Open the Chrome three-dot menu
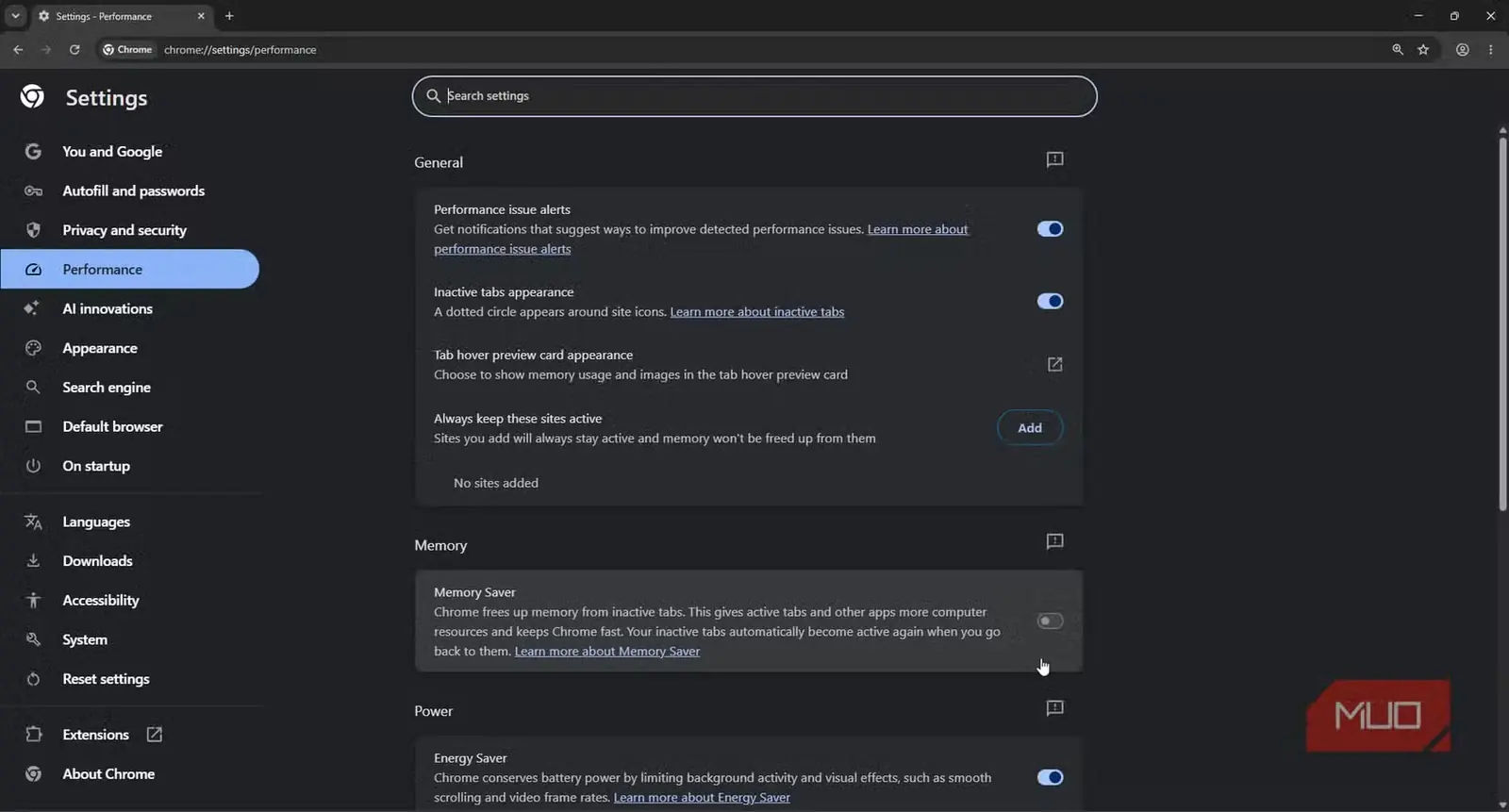Screen dimensions: 1509x812 (1491, 50)
